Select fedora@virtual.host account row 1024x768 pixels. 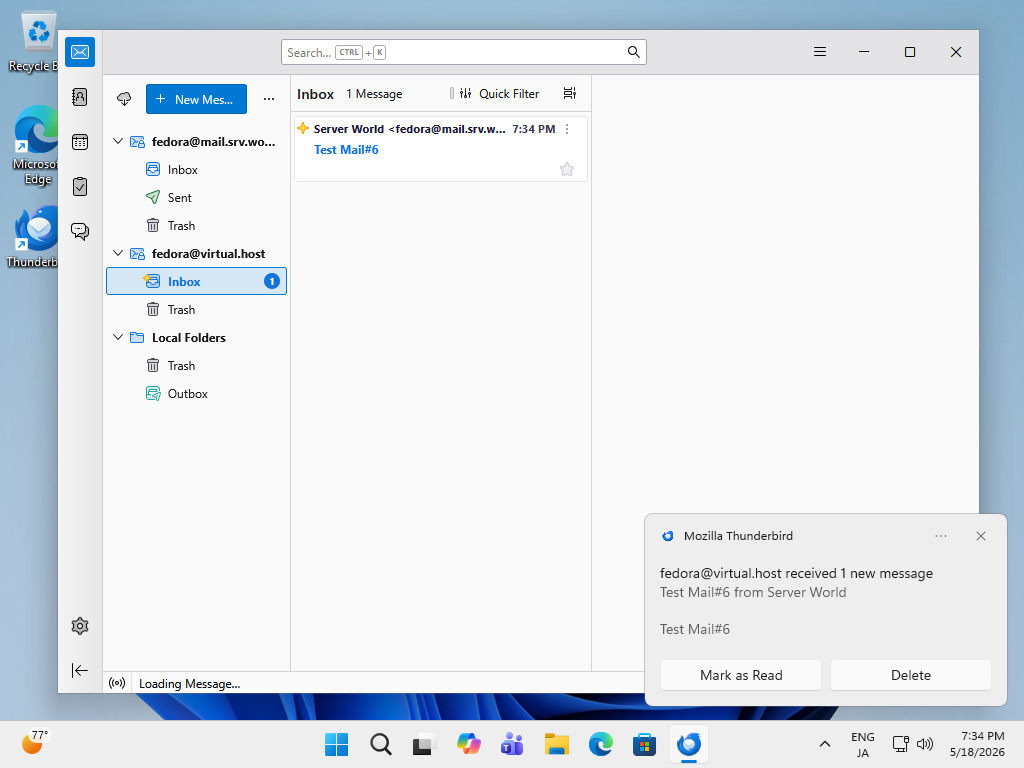click(x=197, y=253)
